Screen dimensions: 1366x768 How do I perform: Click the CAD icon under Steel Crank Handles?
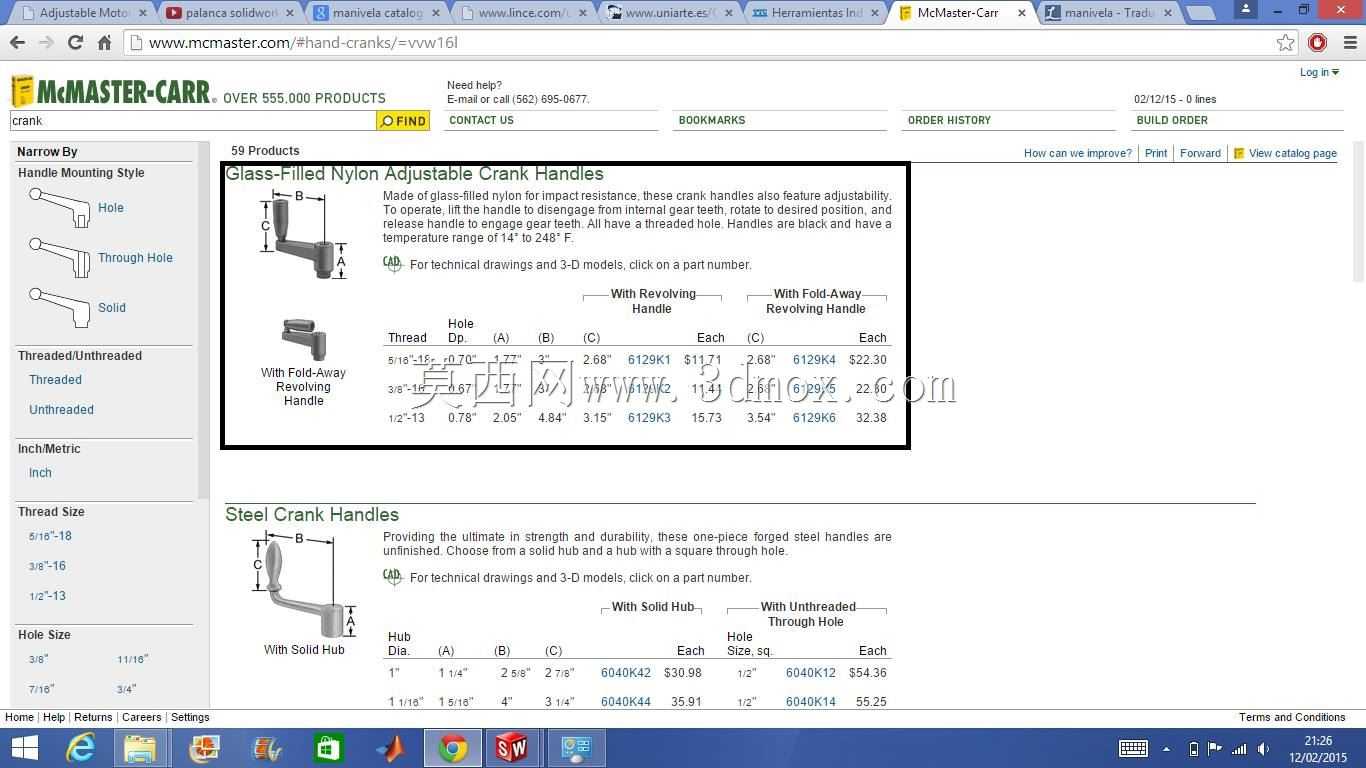point(392,577)
